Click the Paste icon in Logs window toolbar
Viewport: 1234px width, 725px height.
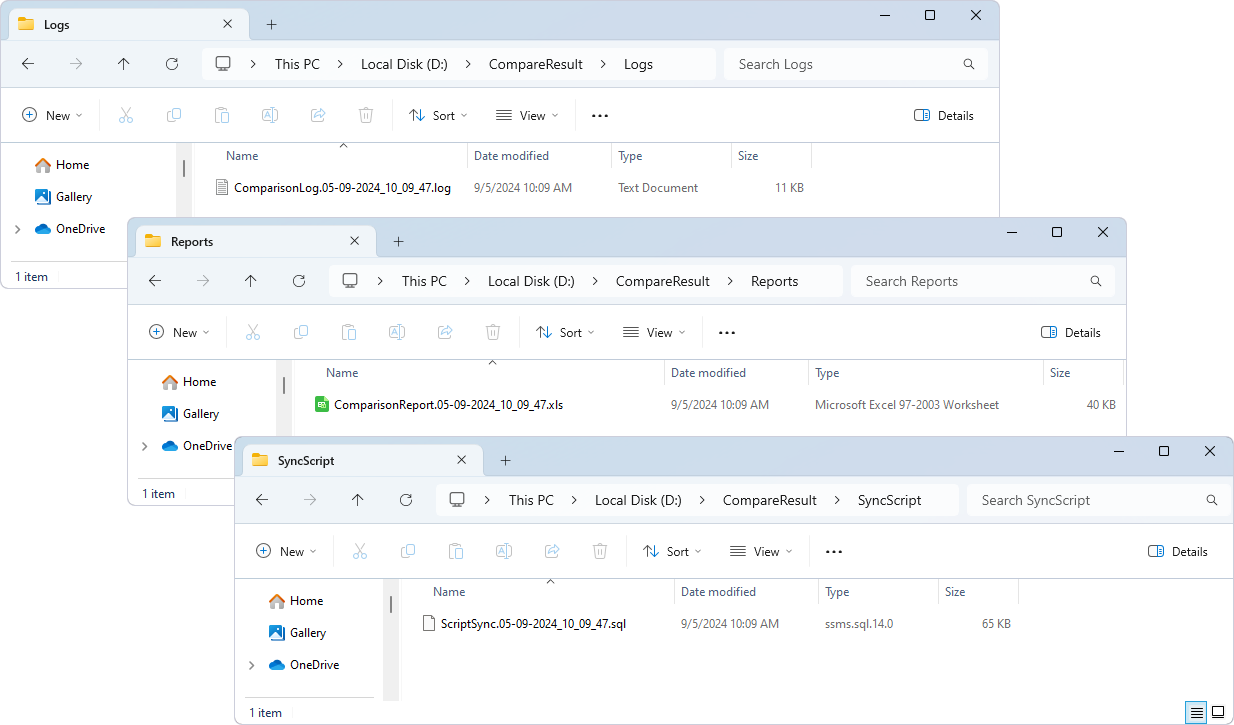click(222, 115)
